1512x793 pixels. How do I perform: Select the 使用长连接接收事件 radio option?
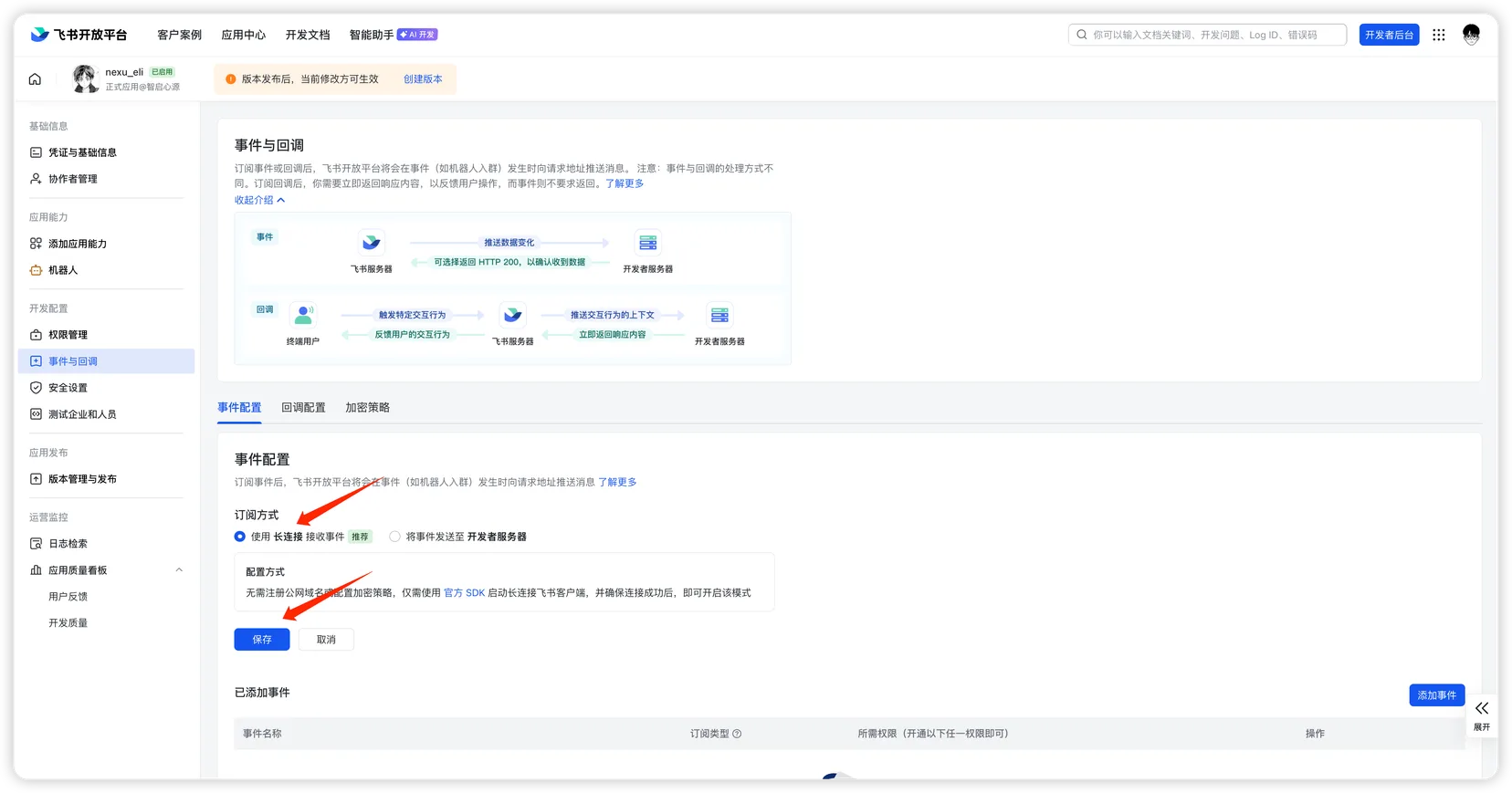(x=240, y=537)
